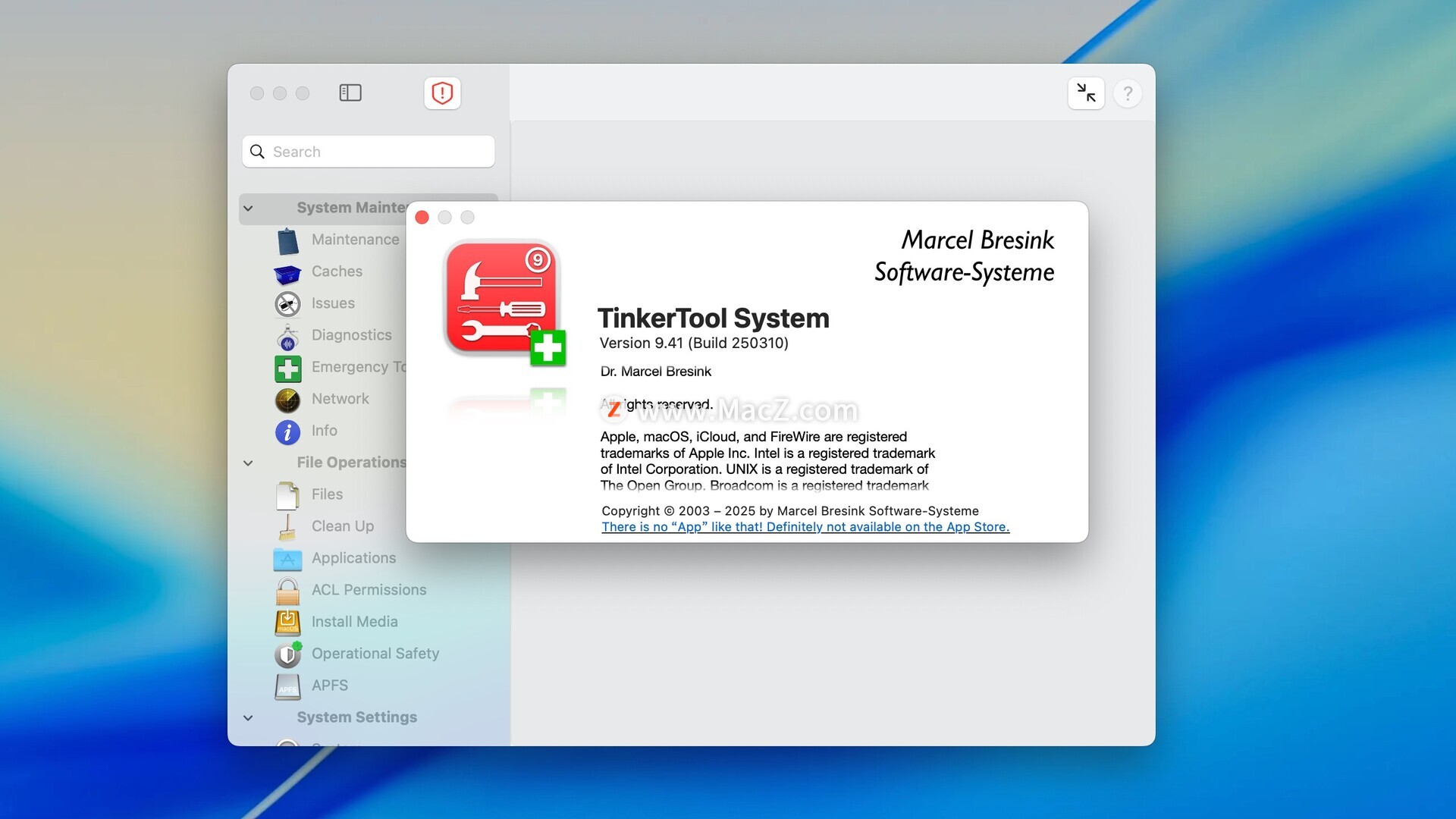Collapse the System Settings section chevron
The width and height of the screenshot is (1456, 819).
pyautogui.click(x=248, y=717)
